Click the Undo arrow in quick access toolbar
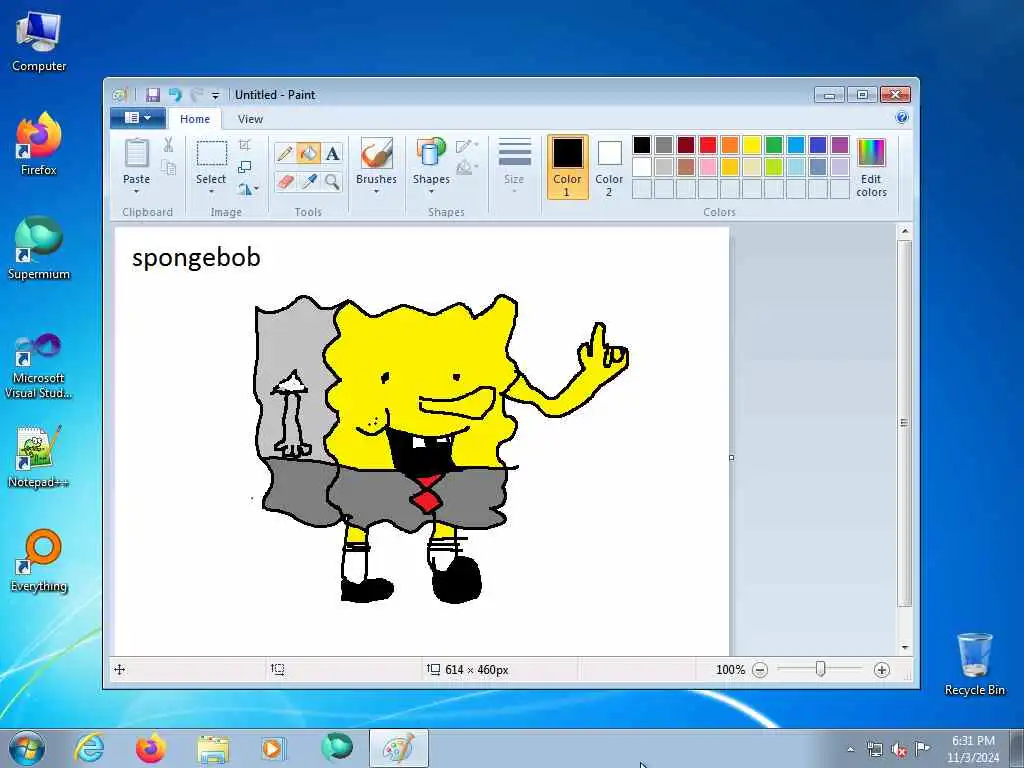 (175, 95)
